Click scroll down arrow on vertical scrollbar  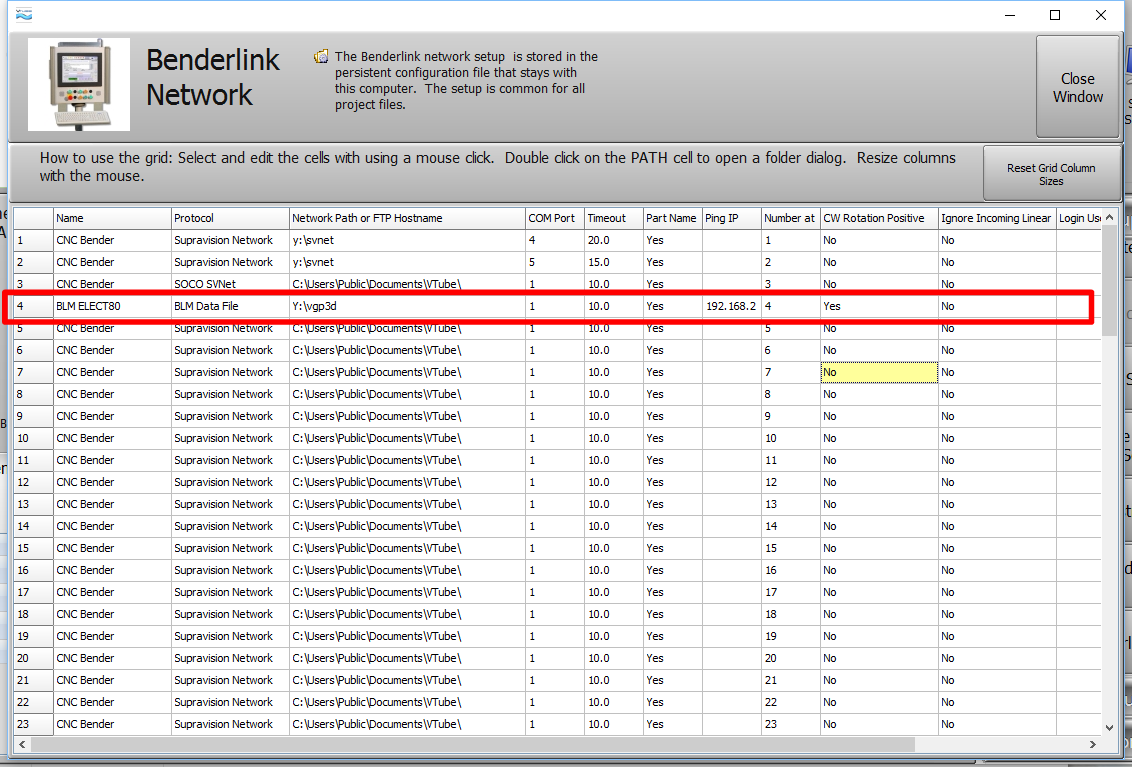tap(1109, 728)
